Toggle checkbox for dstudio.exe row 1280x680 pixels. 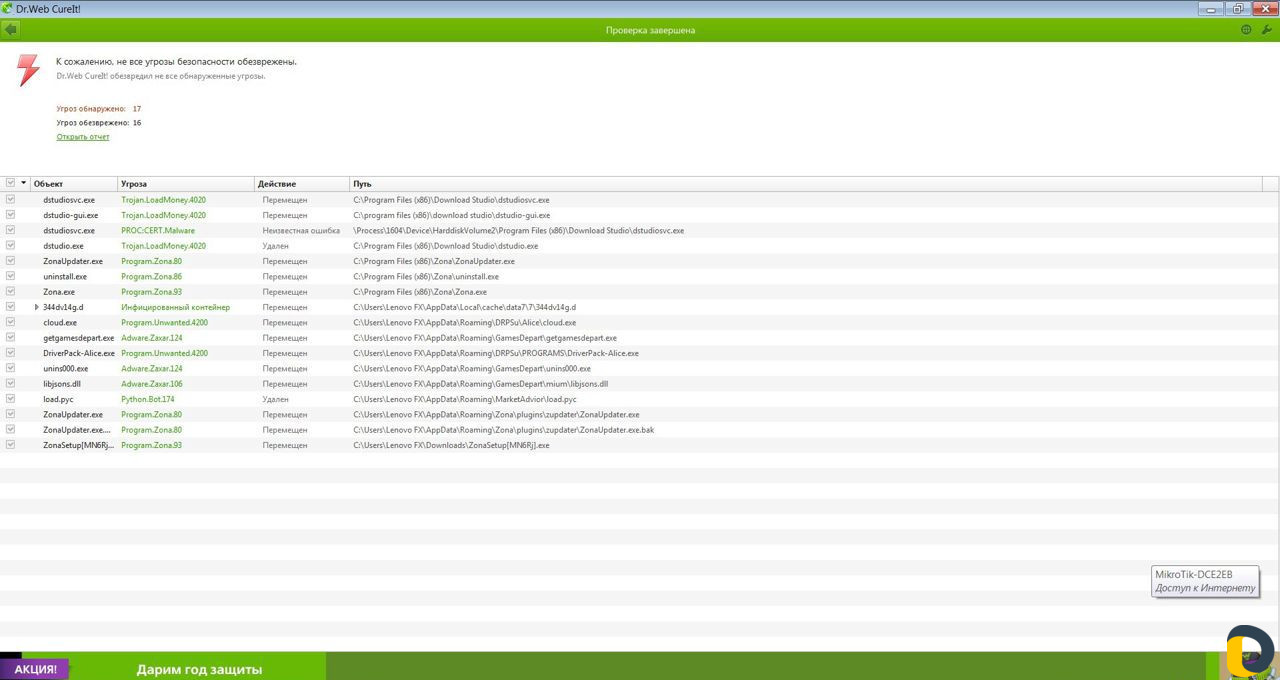10,245
